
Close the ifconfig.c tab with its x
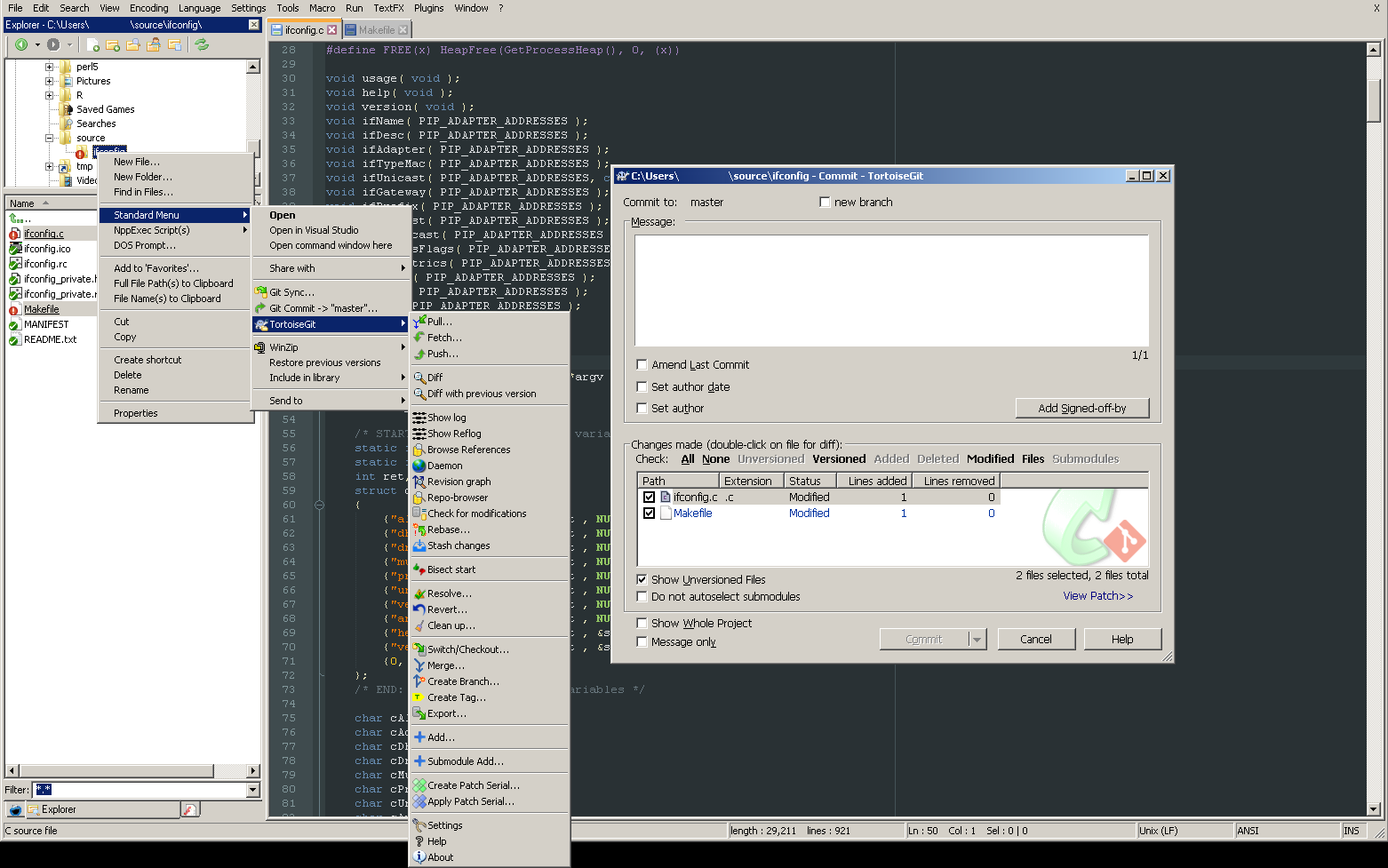(x=333, y=28)
